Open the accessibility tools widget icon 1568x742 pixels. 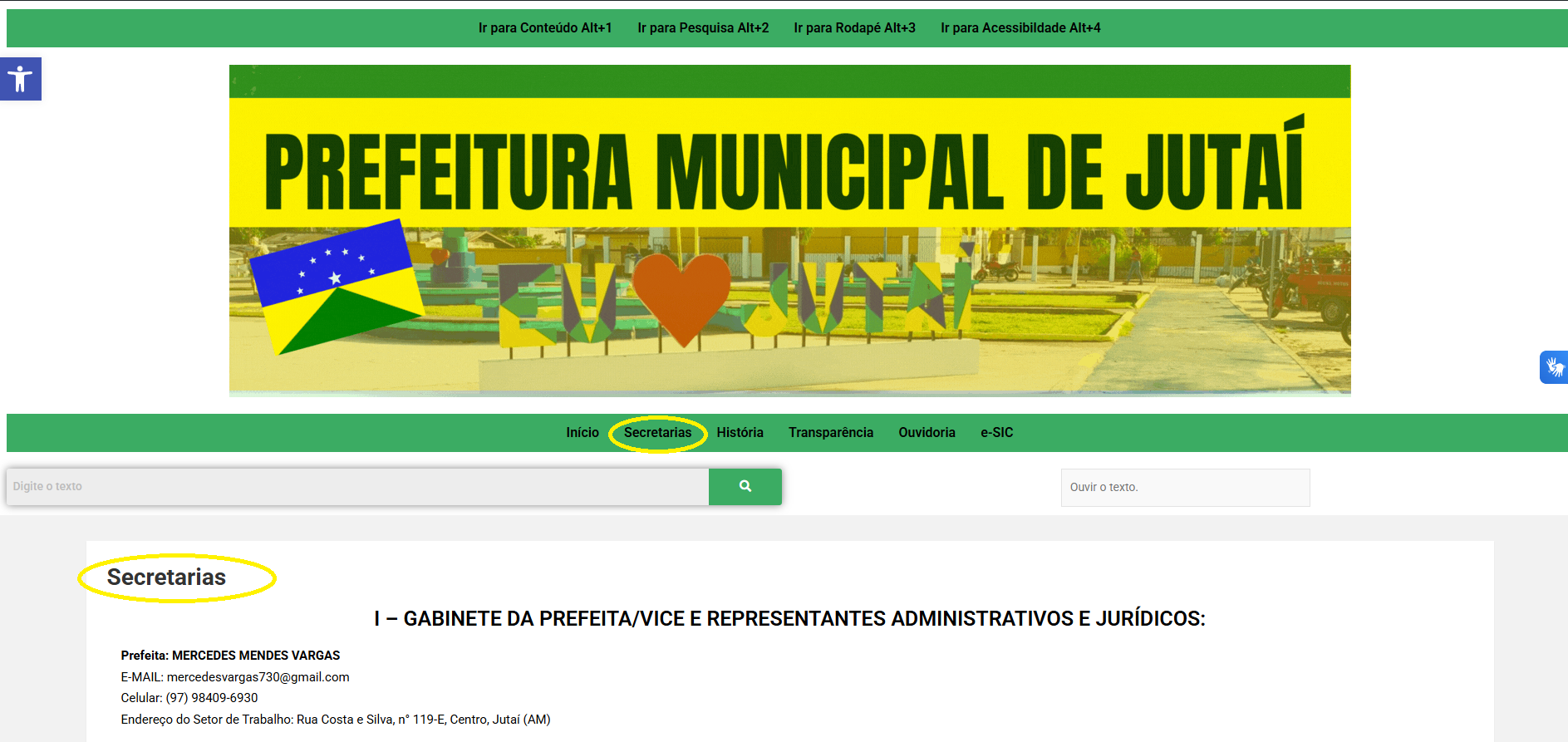pos(20,79)
